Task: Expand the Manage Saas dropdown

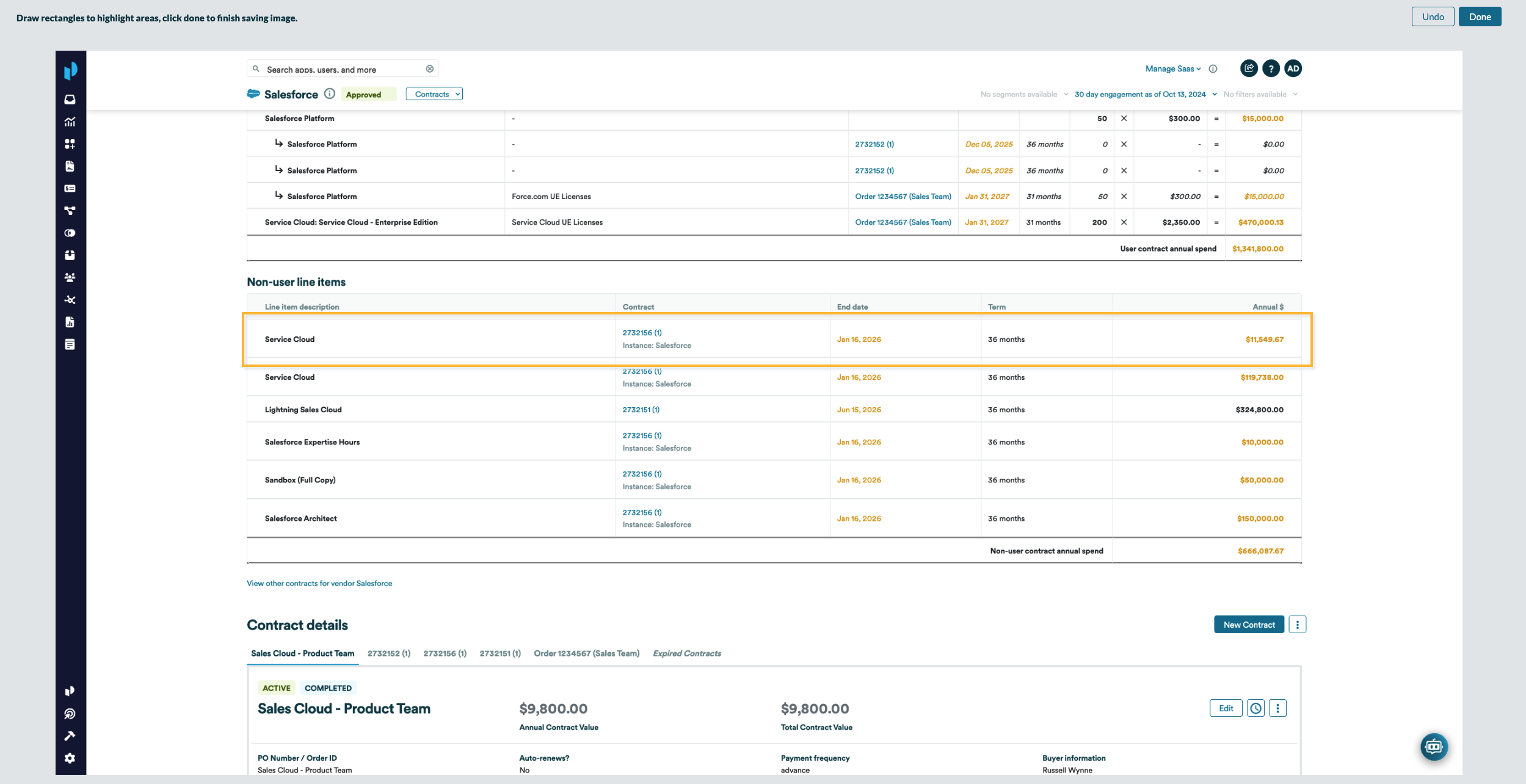Action: (x=1172, y=69)
